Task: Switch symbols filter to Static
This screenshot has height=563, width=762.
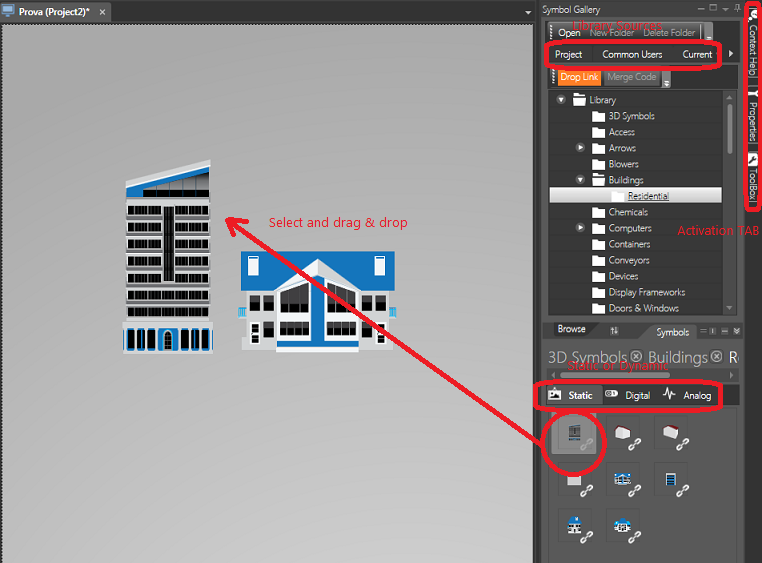Action: pos(580,395)
